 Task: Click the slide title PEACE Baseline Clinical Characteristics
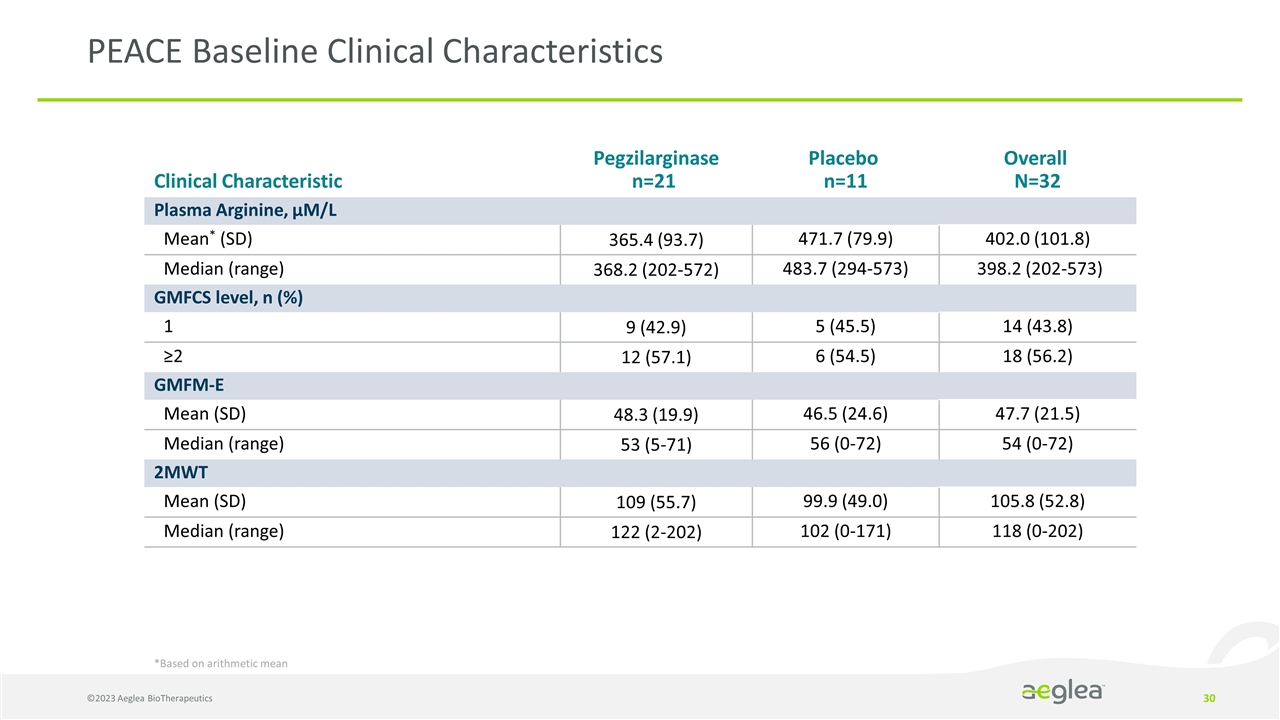[x=375, y=51]
